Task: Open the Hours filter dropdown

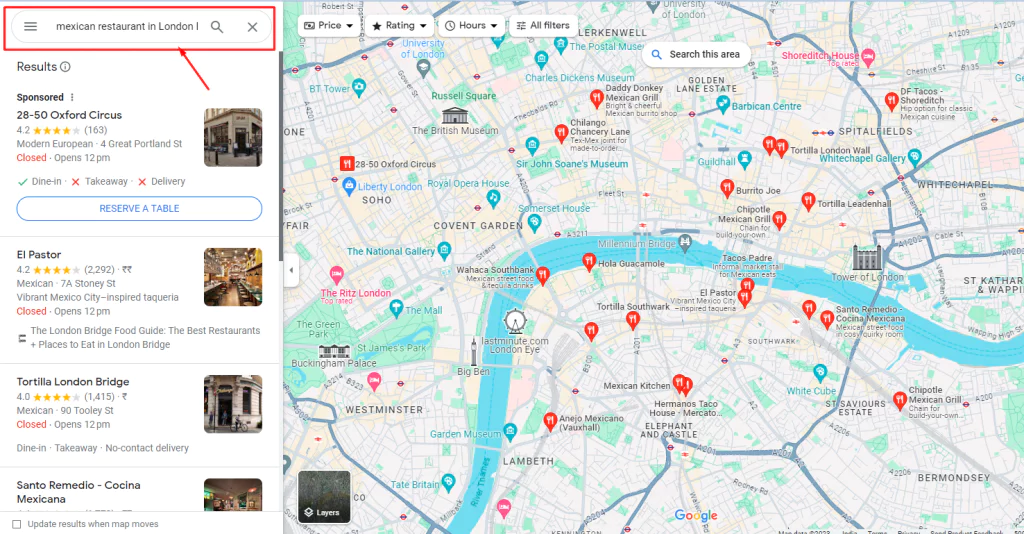Action: [x=471, y=25]
